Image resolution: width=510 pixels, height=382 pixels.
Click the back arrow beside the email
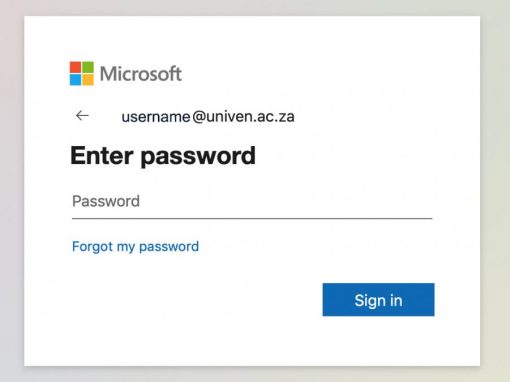[82, 116]
